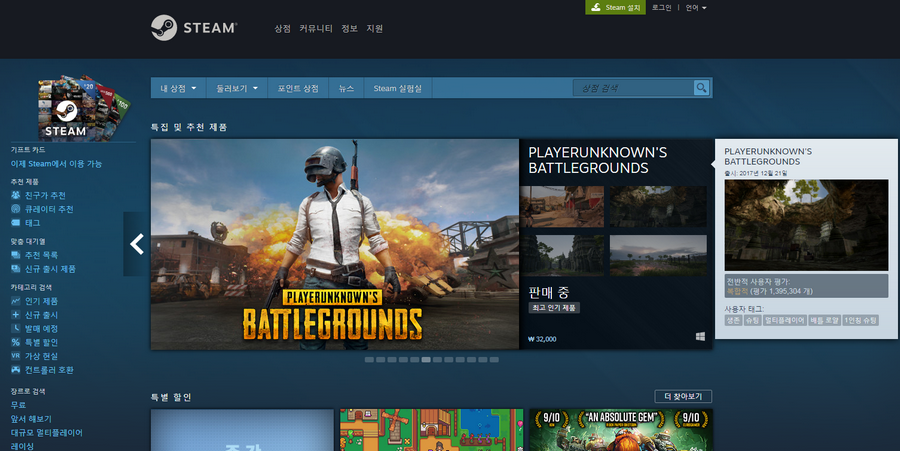Screen dimensions: 900x451
Task: Click the 발매 예정 clock icon
Action: coord(15,328)
